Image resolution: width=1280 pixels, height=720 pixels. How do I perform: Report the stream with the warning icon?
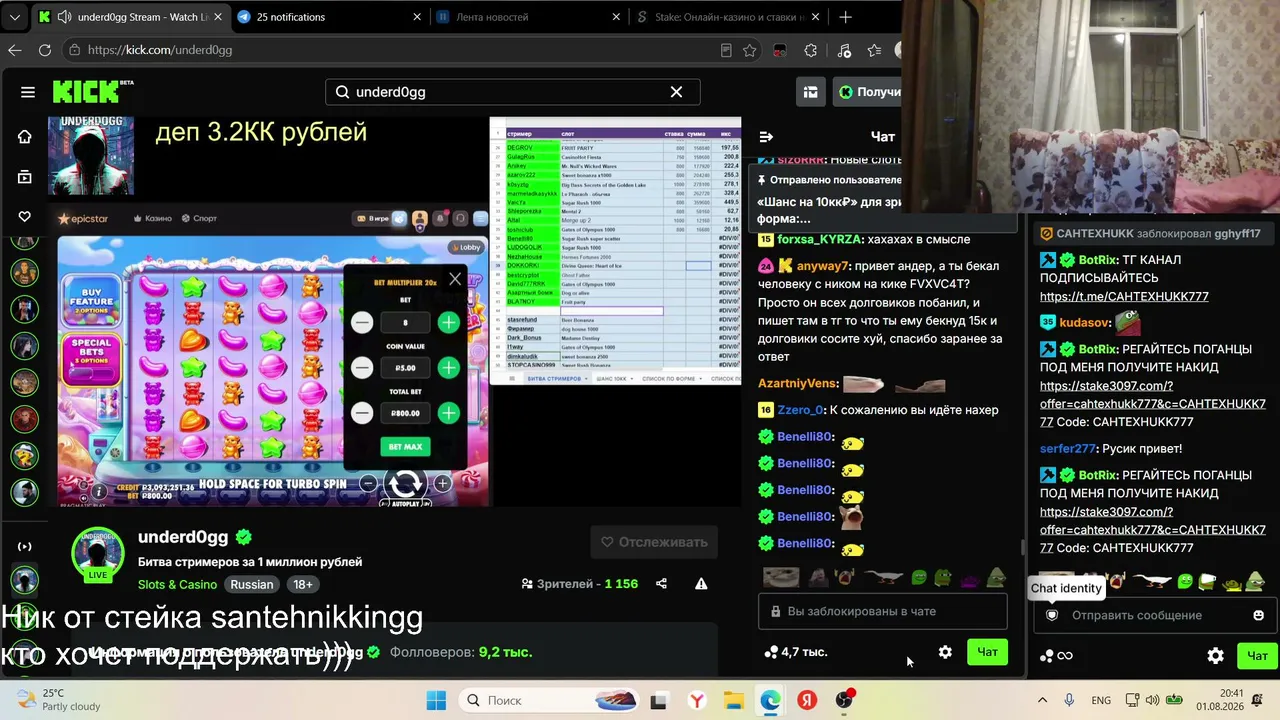point(701,584)
